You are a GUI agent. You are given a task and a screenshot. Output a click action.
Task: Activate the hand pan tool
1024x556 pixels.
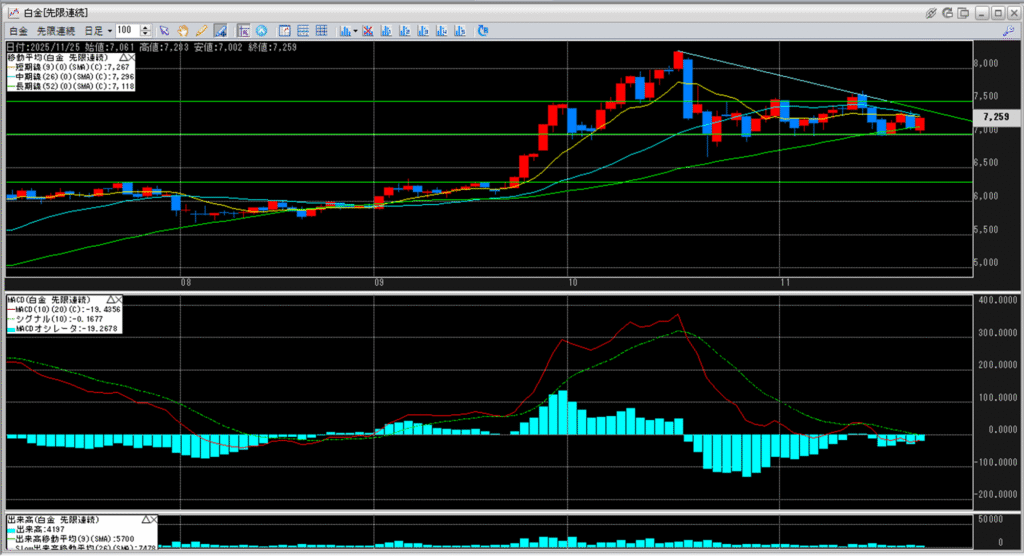[x=183, y=31]
